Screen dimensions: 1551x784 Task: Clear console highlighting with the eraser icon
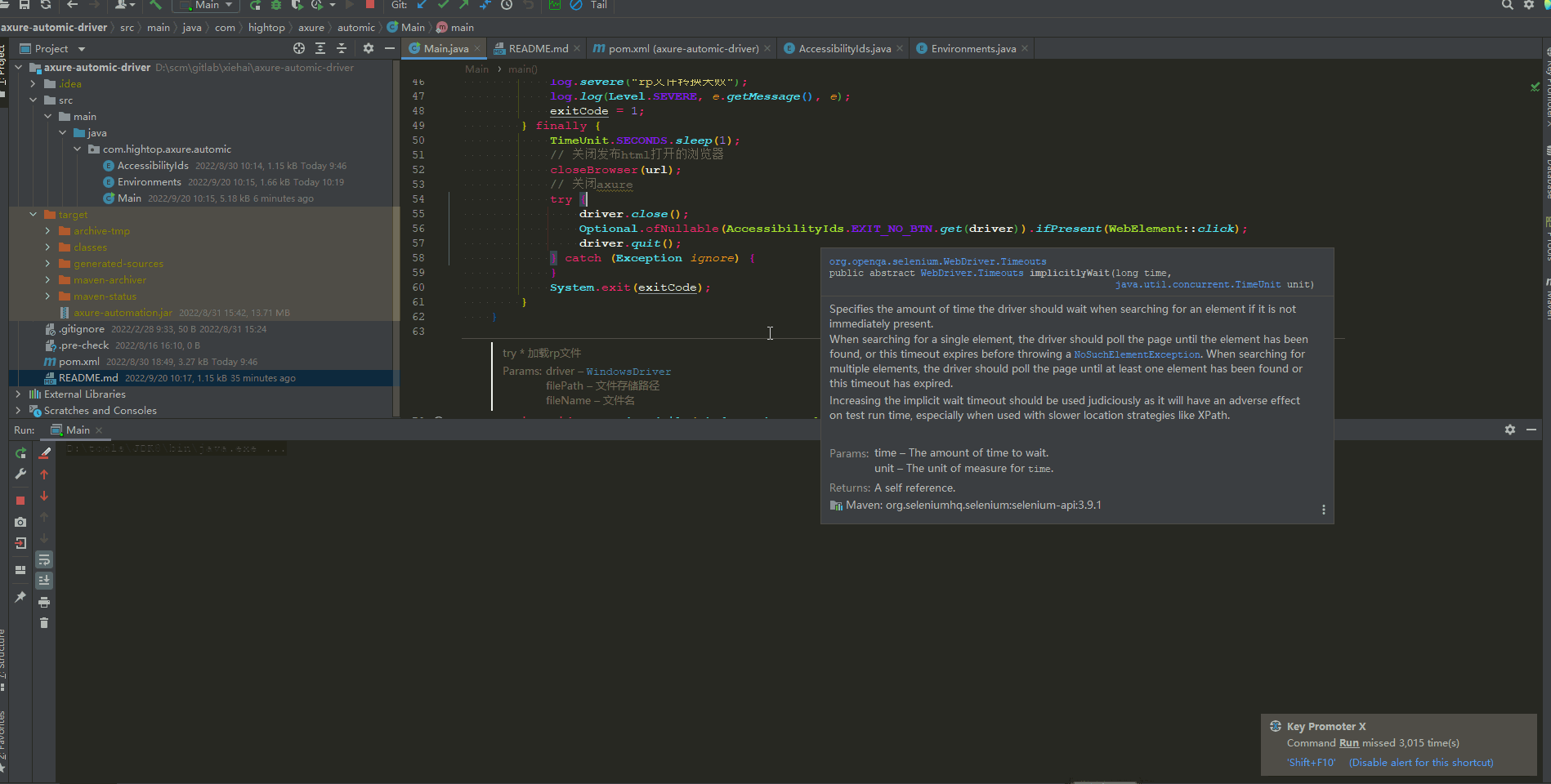[45, 453]
